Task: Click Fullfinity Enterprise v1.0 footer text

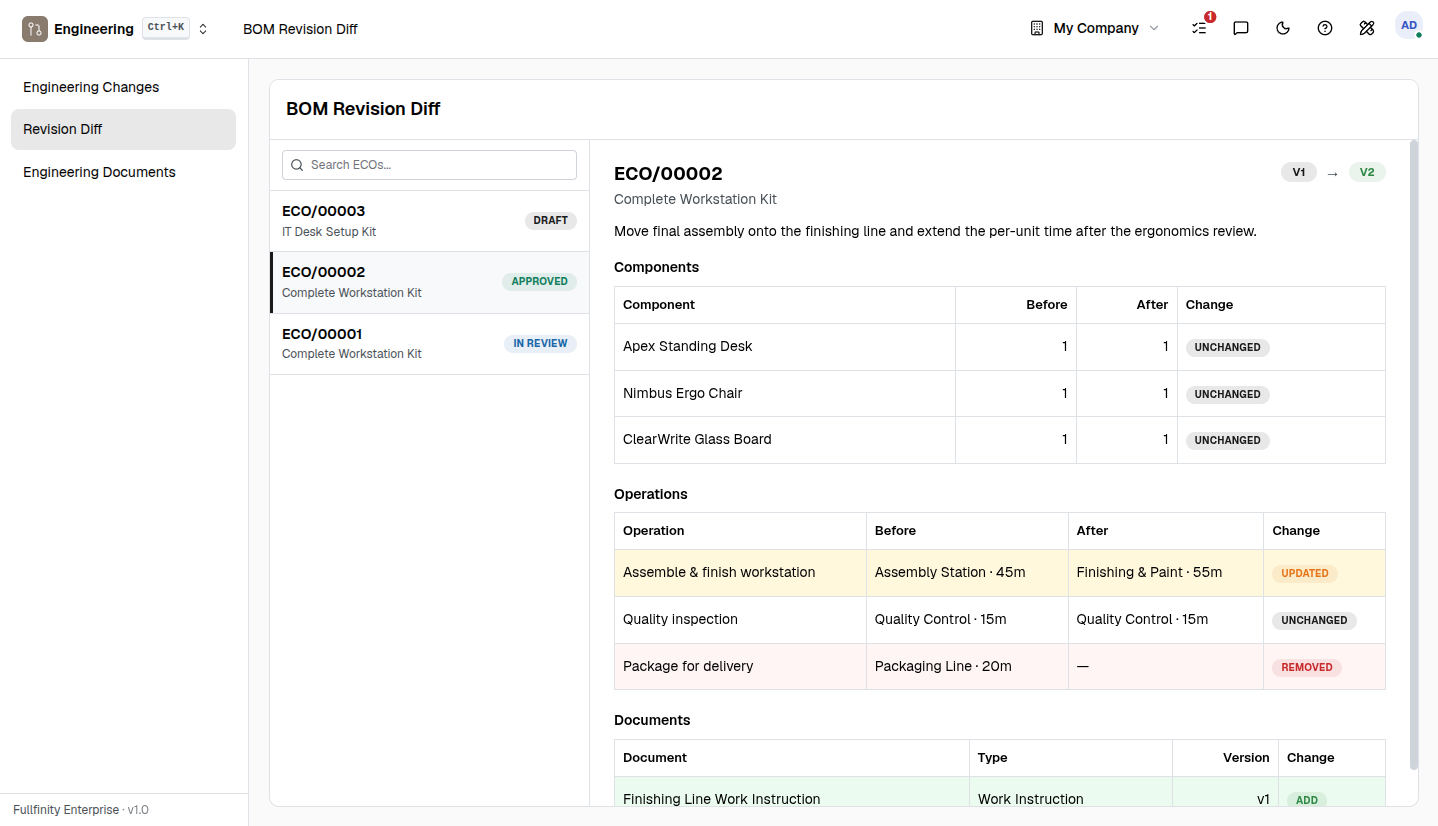Action: click(x=81, y=810)
